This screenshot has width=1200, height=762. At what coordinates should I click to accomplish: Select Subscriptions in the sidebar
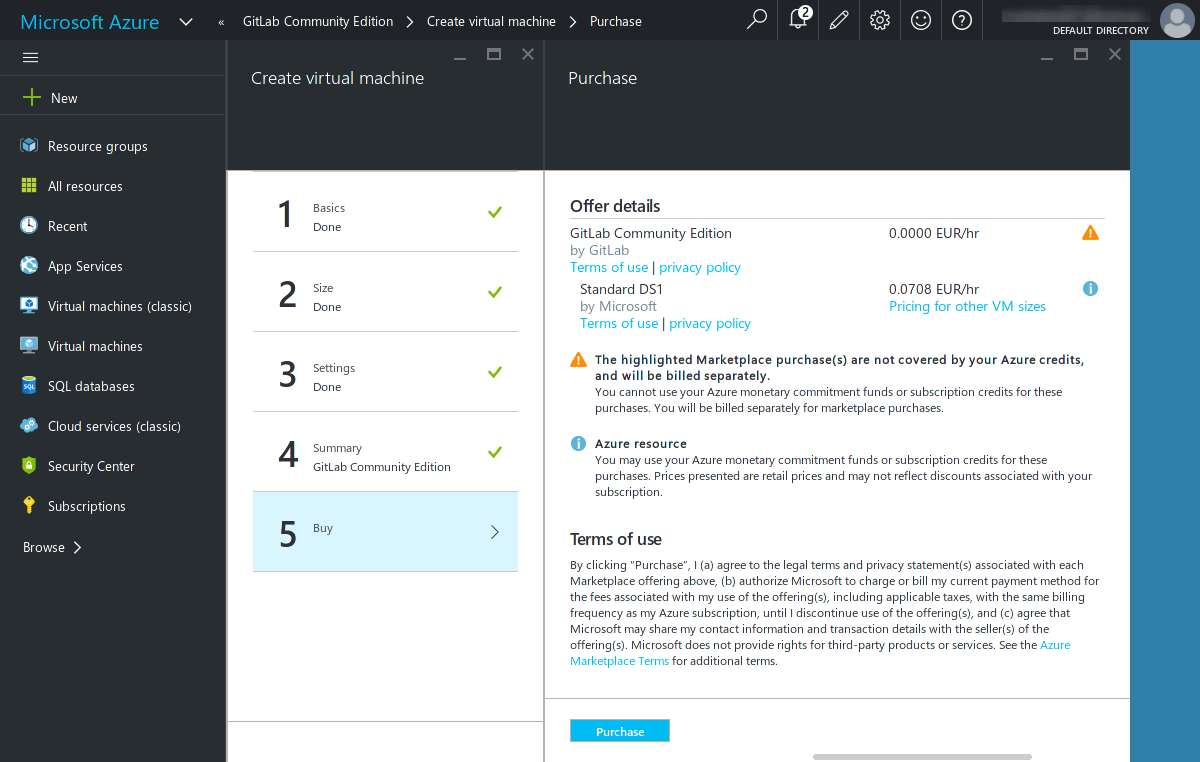pos(88,506)
